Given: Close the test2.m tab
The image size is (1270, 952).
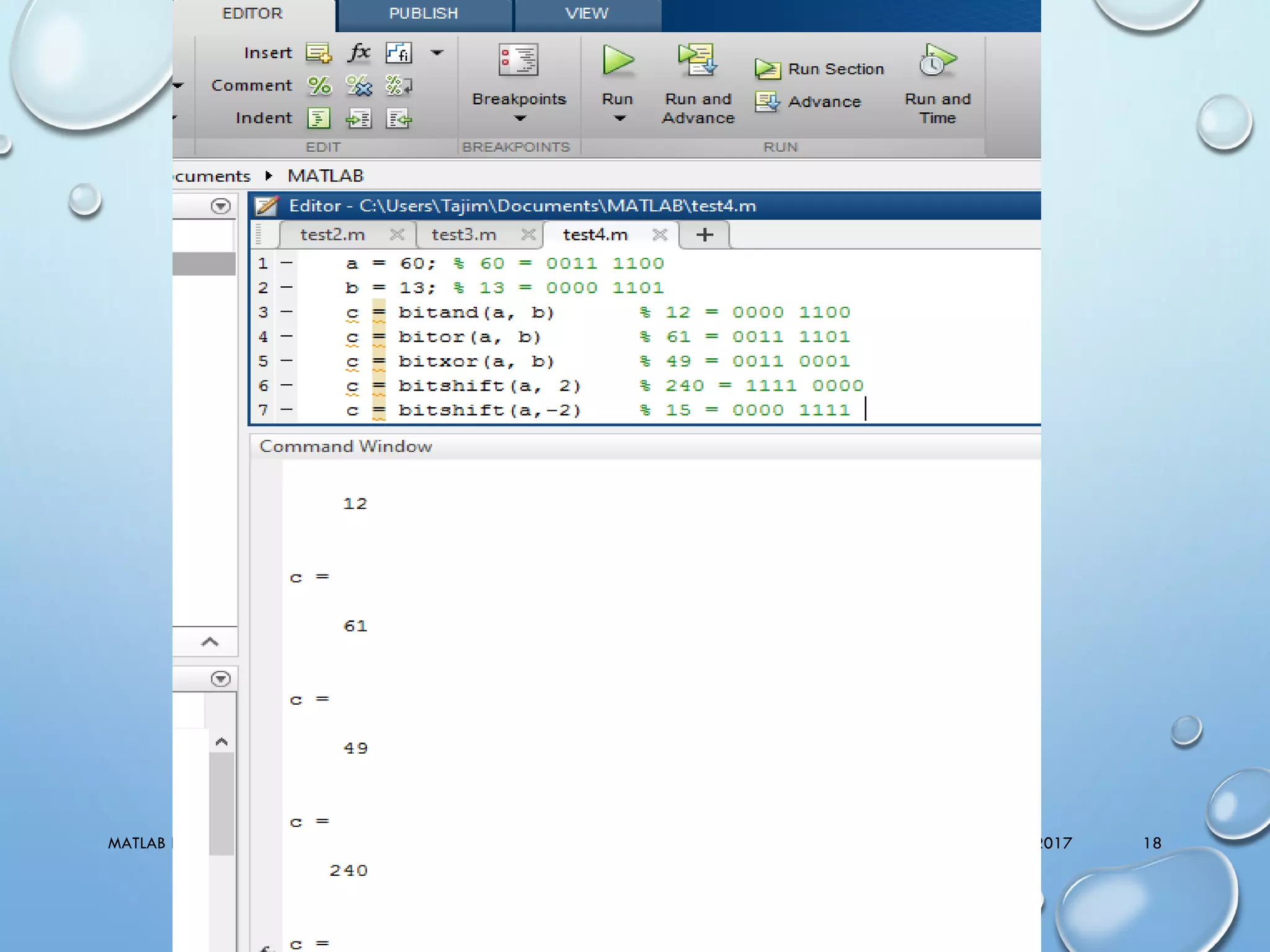Looking at the screenshot, I should [397, 235].
